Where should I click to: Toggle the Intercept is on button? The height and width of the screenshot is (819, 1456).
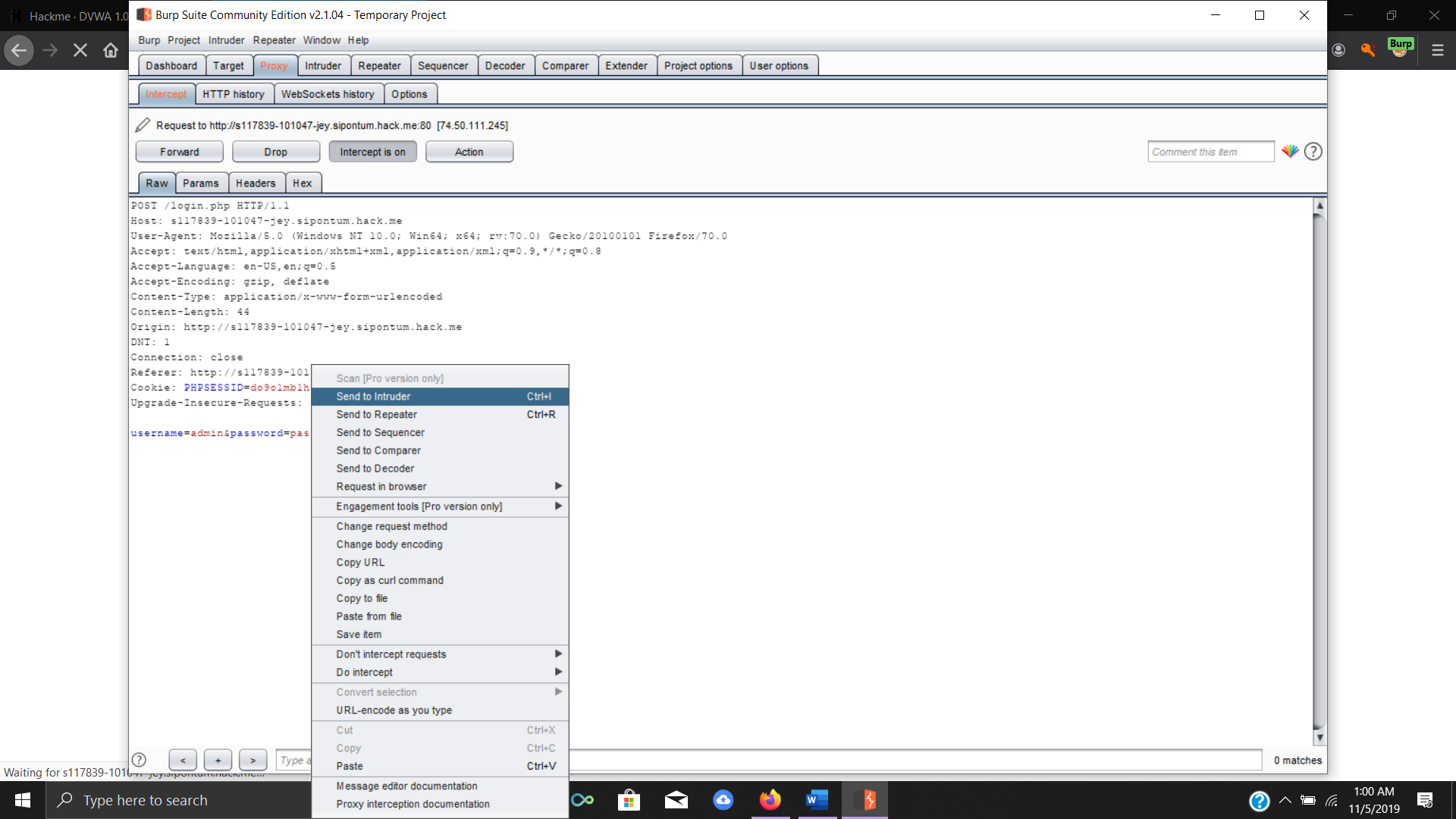(372, 152)
